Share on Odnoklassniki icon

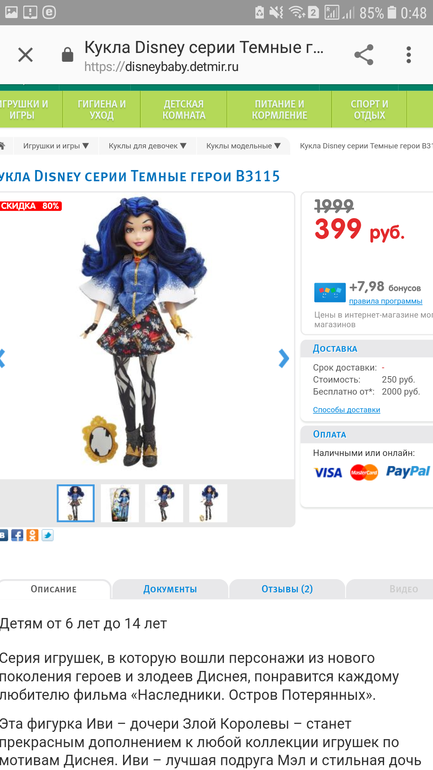pos(32,535)
